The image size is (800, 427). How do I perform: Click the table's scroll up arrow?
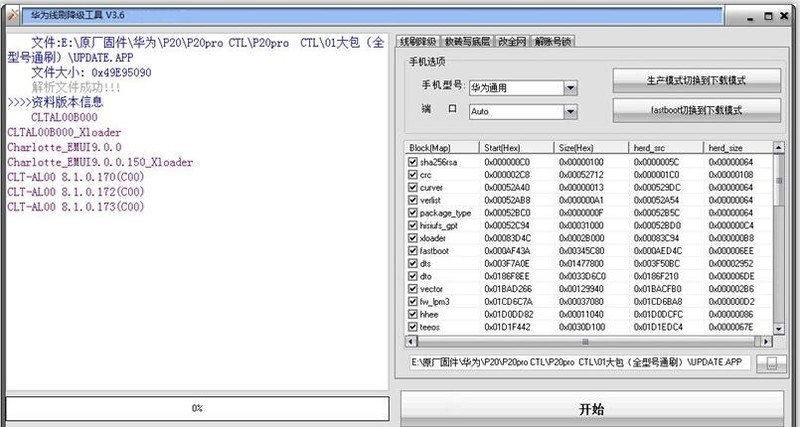click(779, 148)
